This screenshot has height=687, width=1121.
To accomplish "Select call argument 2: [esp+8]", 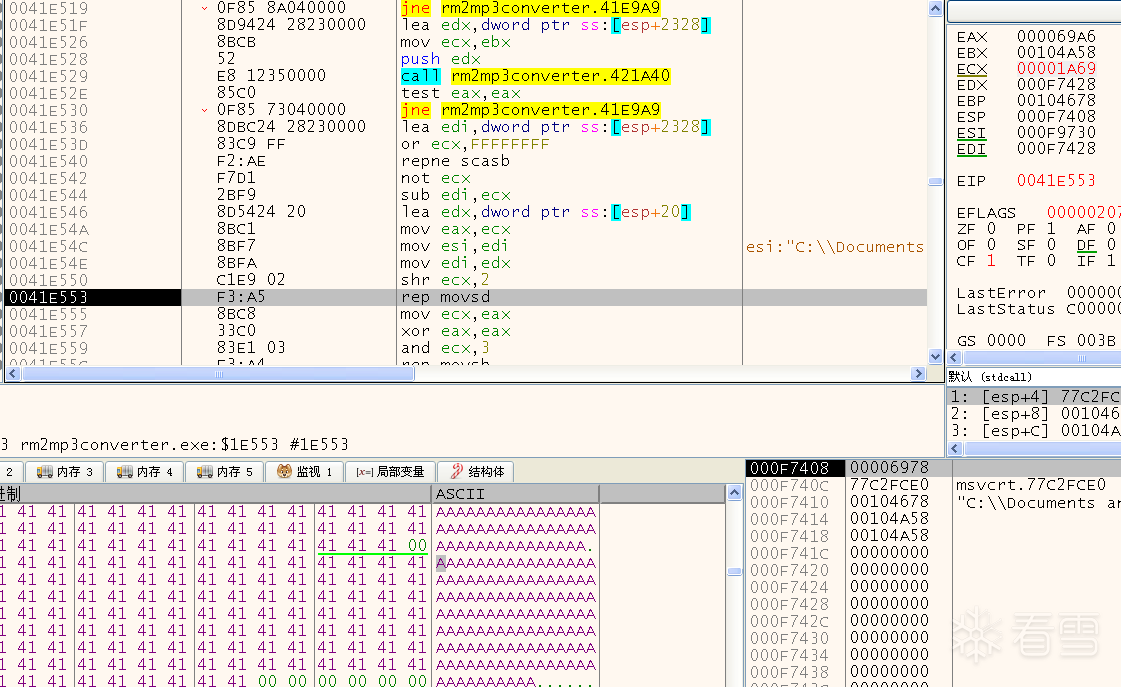I will coord(1034,414).
